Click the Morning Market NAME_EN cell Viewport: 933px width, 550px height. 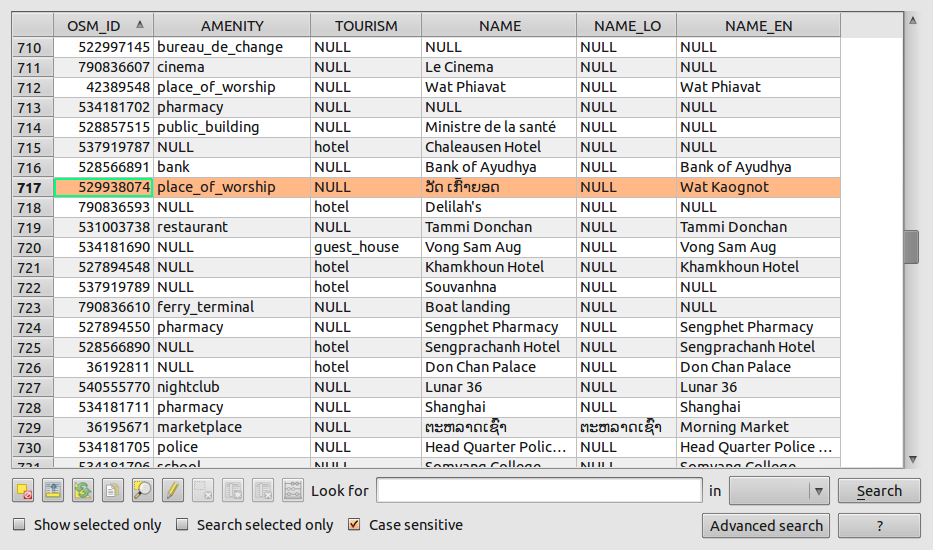(x=759, y=427)
